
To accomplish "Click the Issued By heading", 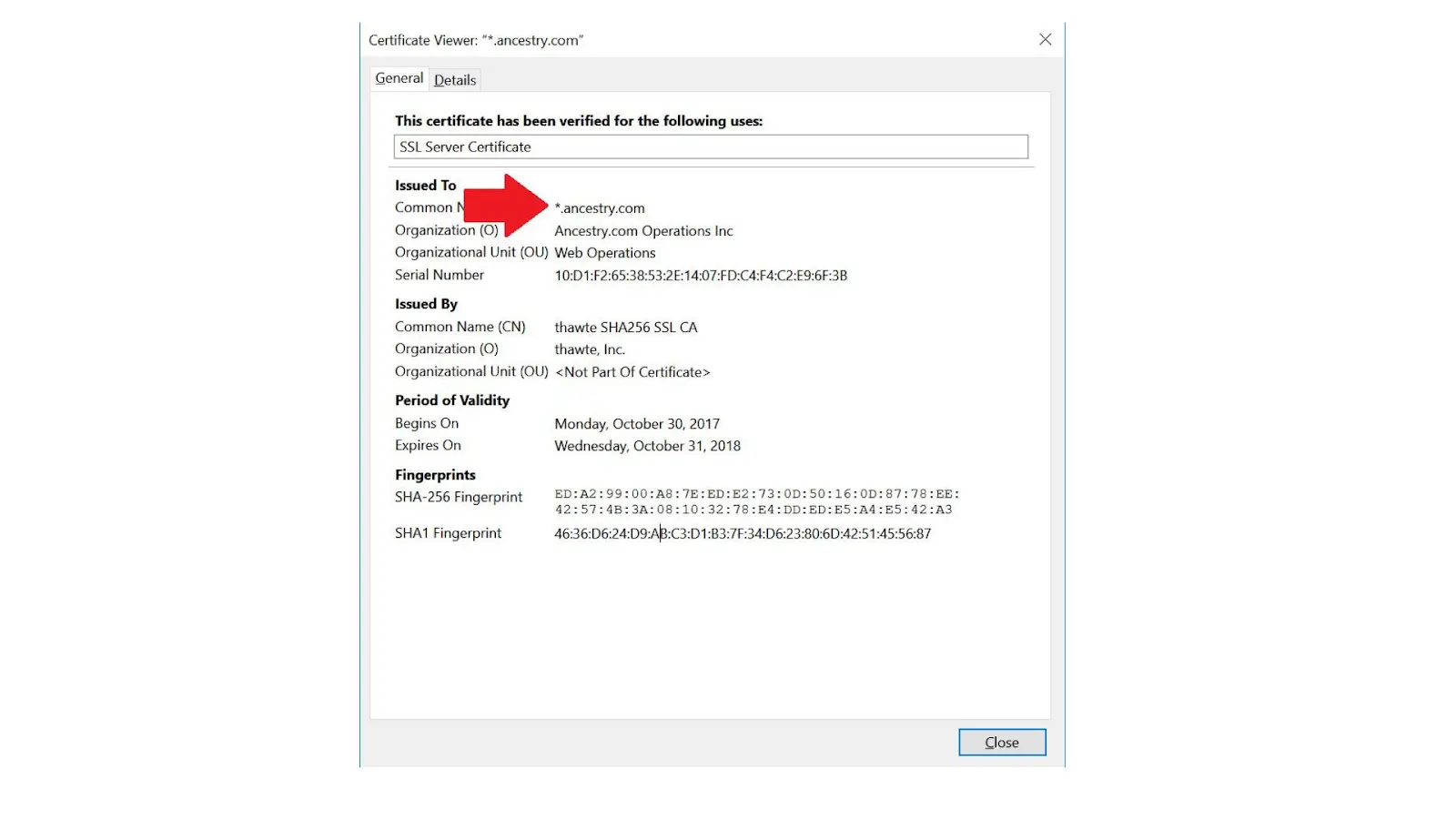I will pyautogui.click(x=426, y=304).
